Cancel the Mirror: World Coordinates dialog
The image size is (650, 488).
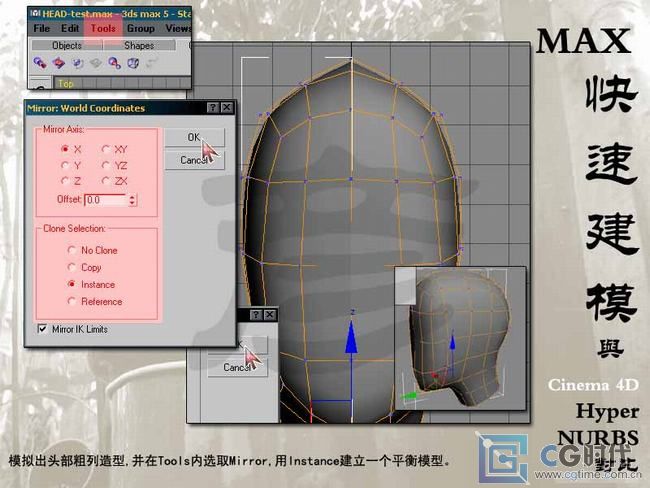194,160
